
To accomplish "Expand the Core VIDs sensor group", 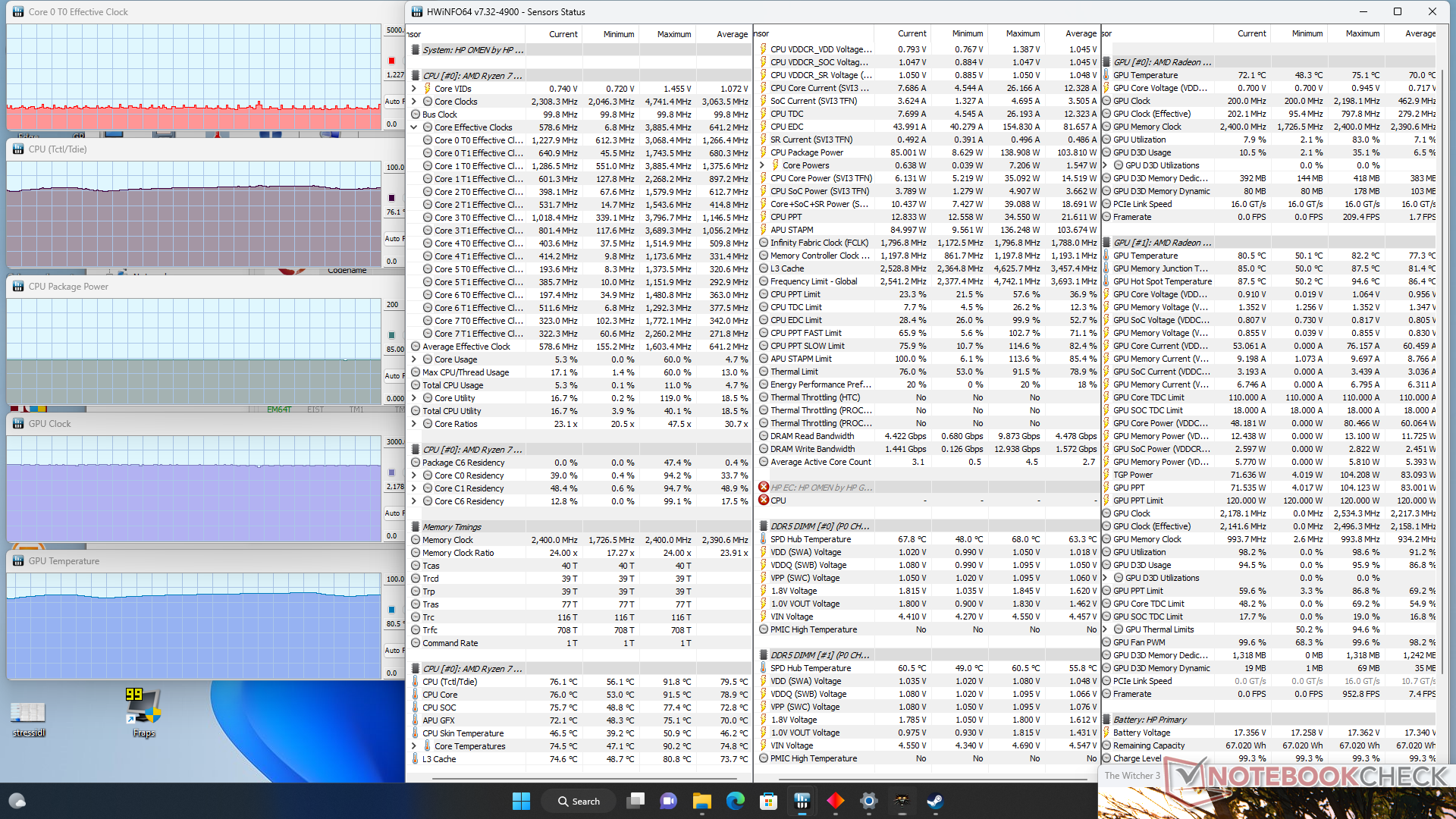I will click(x=414, y=89).
